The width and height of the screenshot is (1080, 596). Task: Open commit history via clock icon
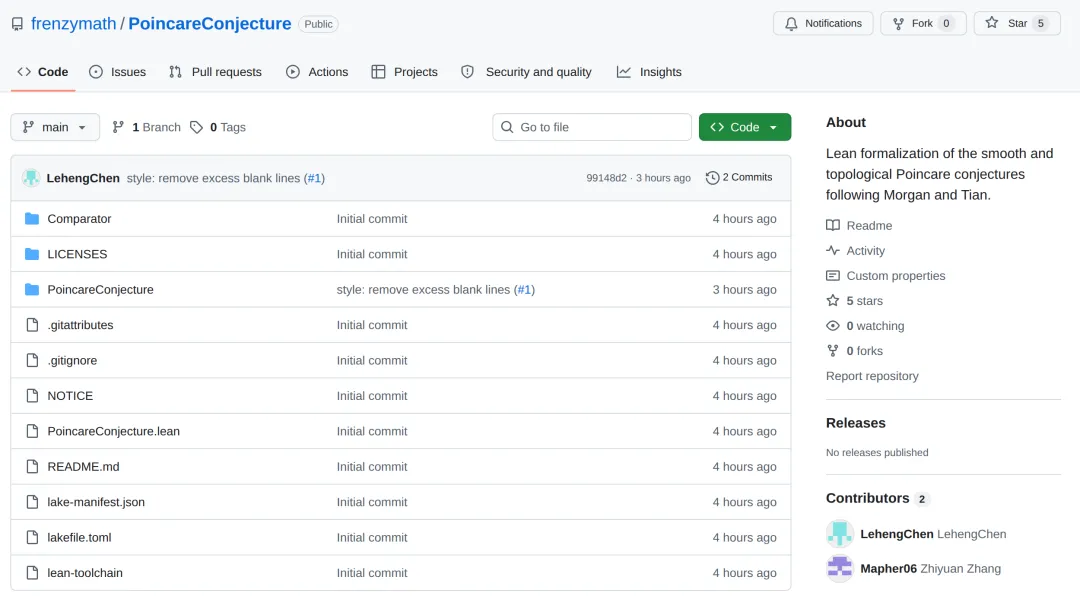click(712, 178)
